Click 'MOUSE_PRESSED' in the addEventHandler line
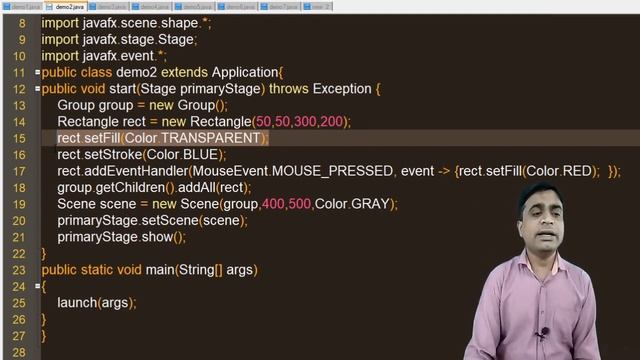 [x=332, y=171]
